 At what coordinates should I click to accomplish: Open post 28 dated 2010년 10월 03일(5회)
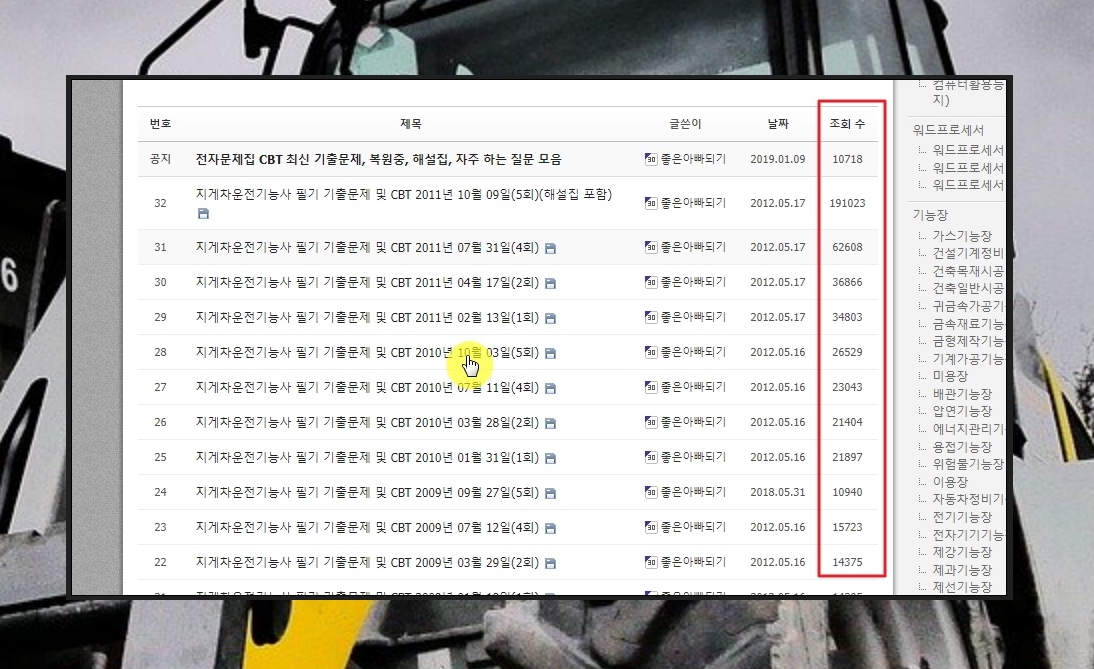[x=367, y=352]
